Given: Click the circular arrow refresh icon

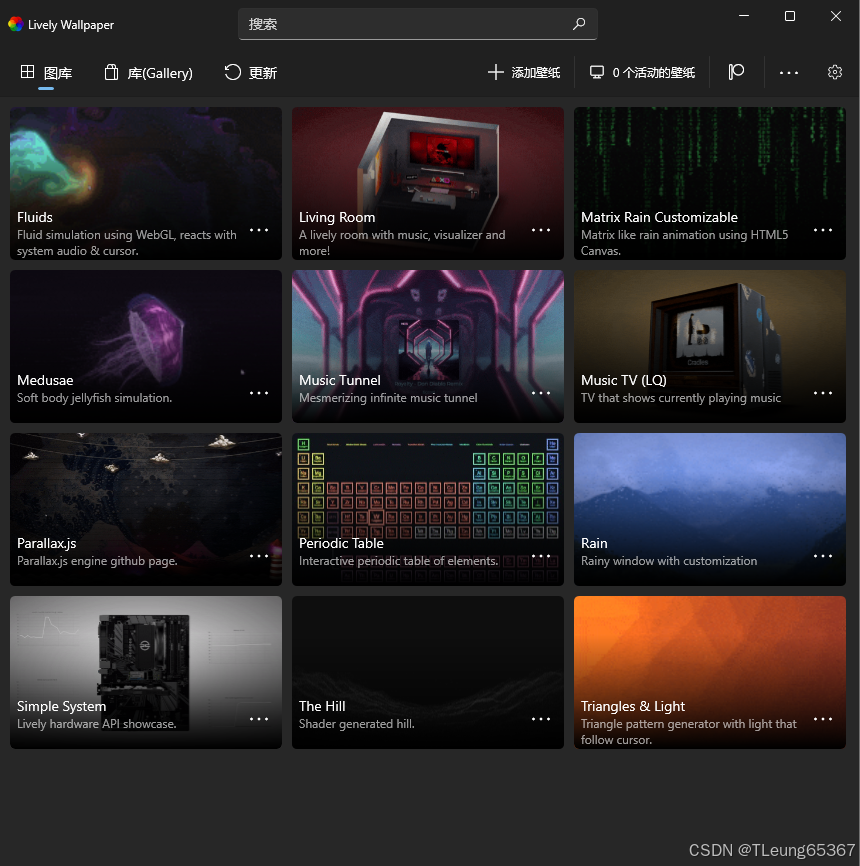Looking at the screenshot, I should tap(233, 72).
